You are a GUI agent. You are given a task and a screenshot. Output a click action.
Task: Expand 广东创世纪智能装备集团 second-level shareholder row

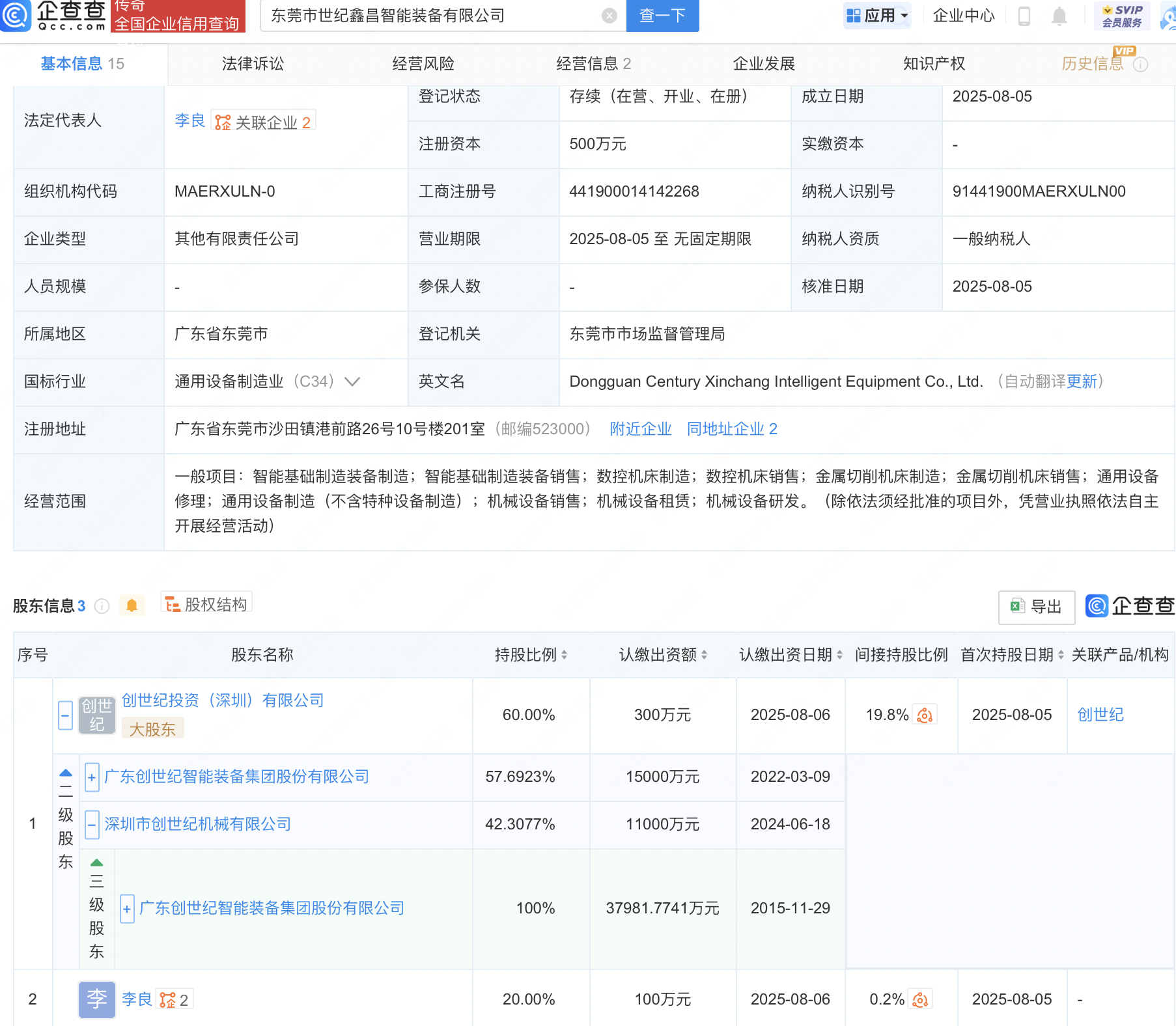pos(92,777)
